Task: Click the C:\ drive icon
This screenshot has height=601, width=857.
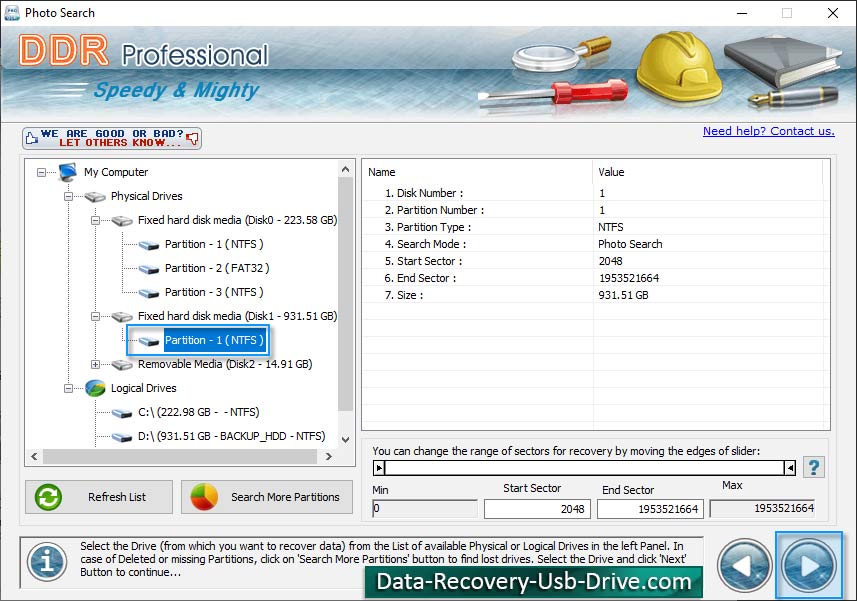Action: coord(122,413)
